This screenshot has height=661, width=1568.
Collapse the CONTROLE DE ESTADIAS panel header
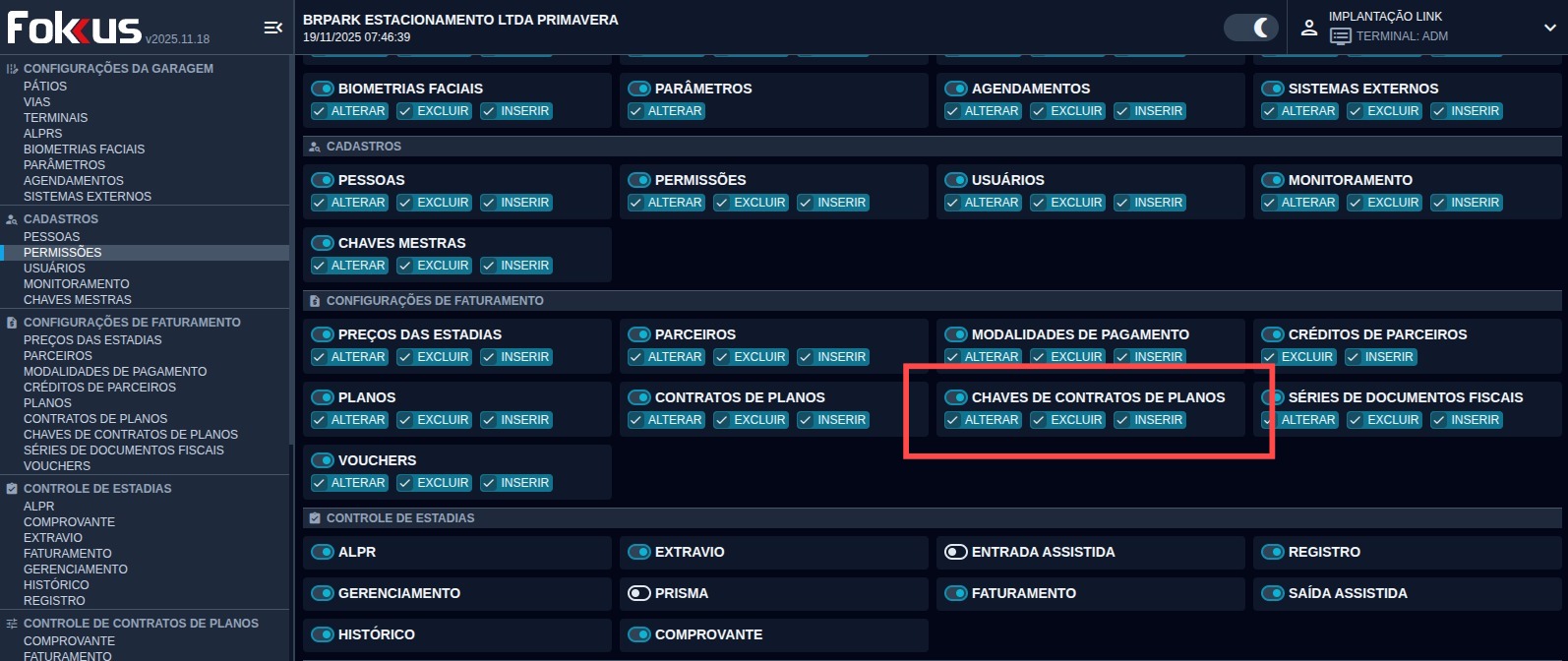[400, 518]
